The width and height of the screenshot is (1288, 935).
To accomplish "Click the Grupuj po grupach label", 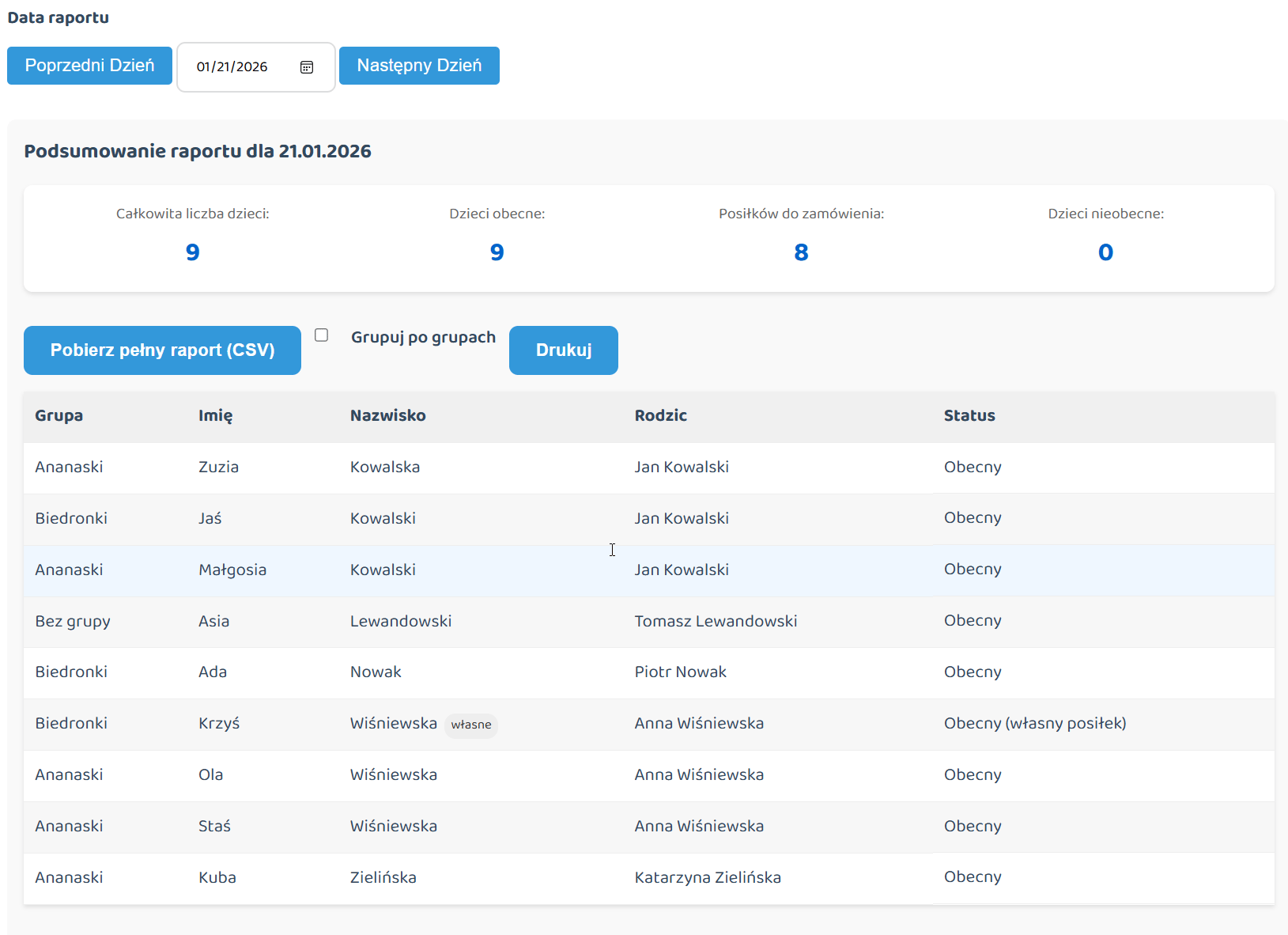I will [x=423, y=338].
